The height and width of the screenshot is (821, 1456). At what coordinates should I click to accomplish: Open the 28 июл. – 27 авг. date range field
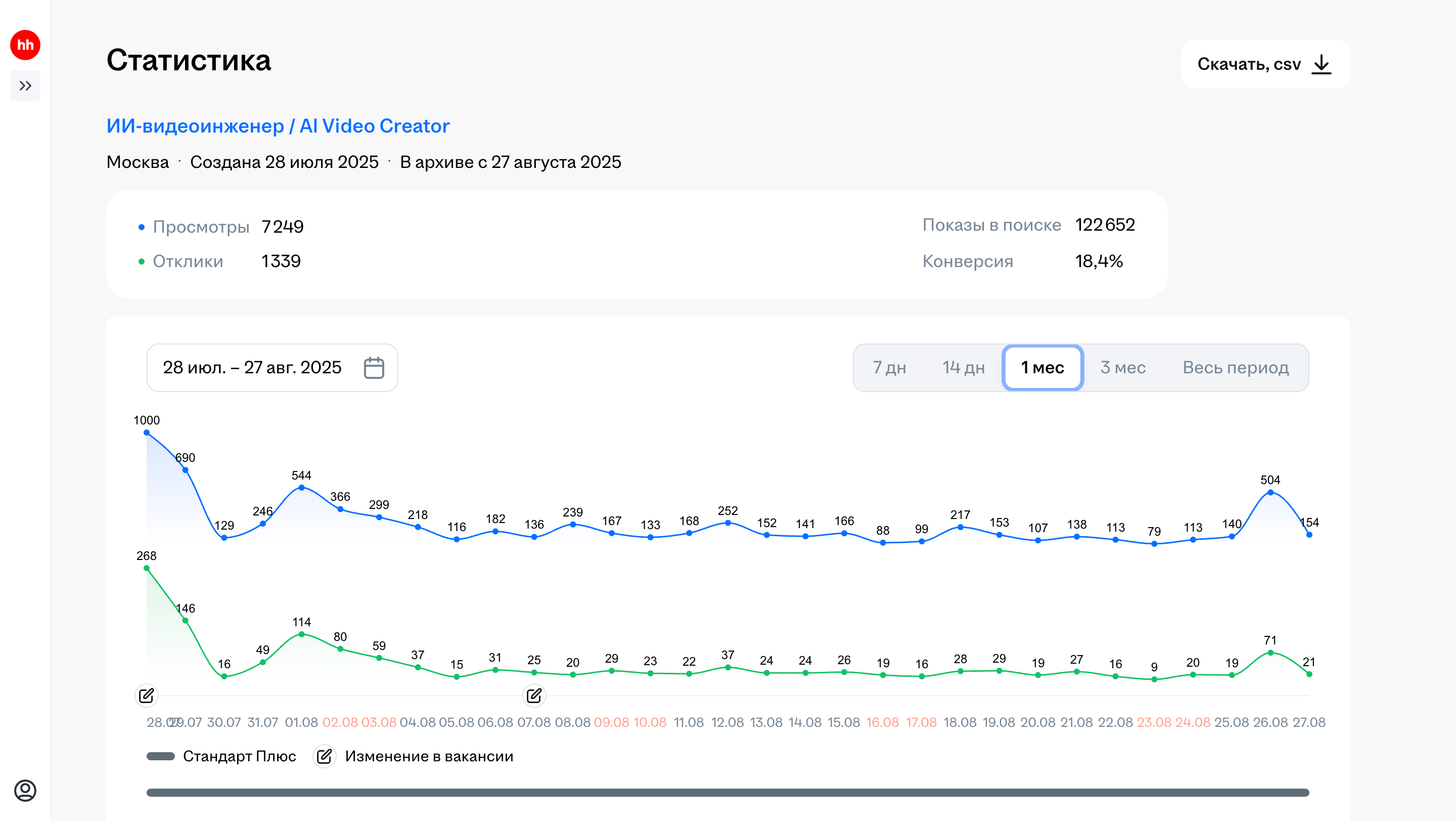(x=252, y=368)
